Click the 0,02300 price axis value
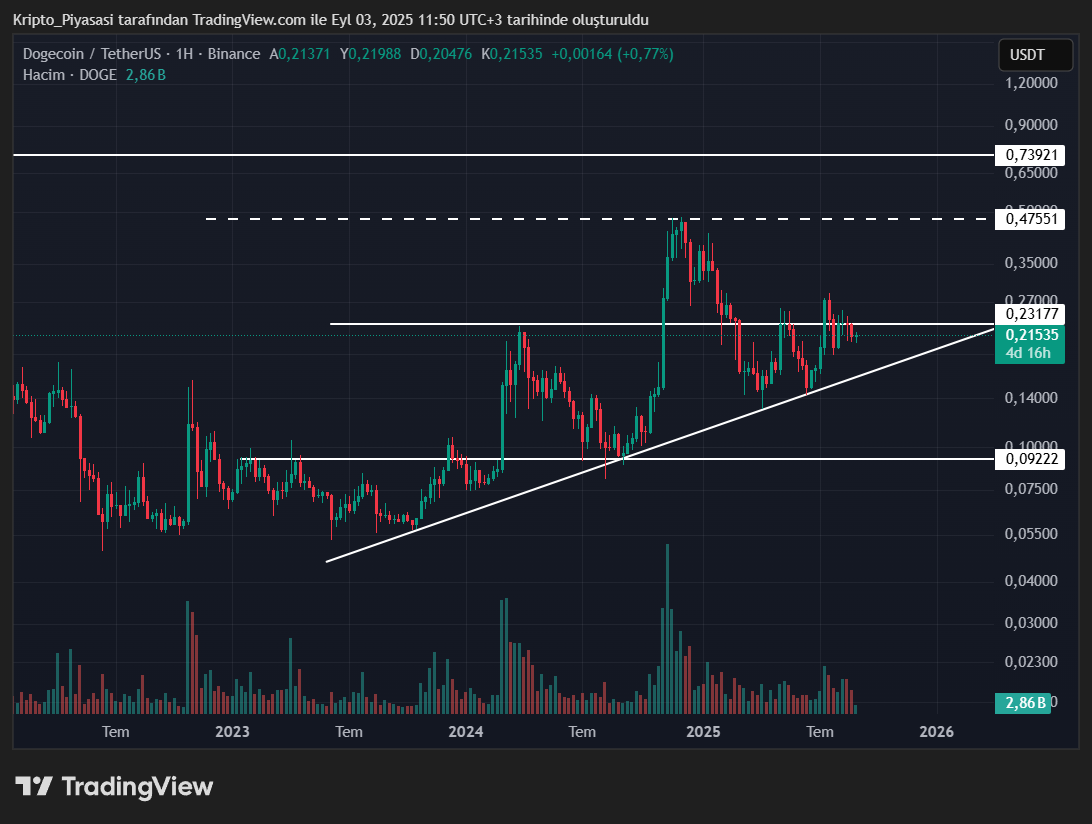The image size is (1092, 824). pos(1031,662)
